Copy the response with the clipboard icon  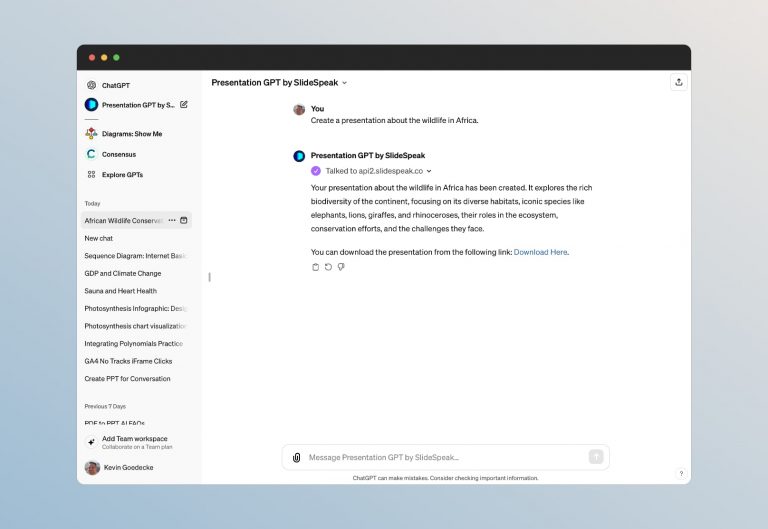[316, 267]
